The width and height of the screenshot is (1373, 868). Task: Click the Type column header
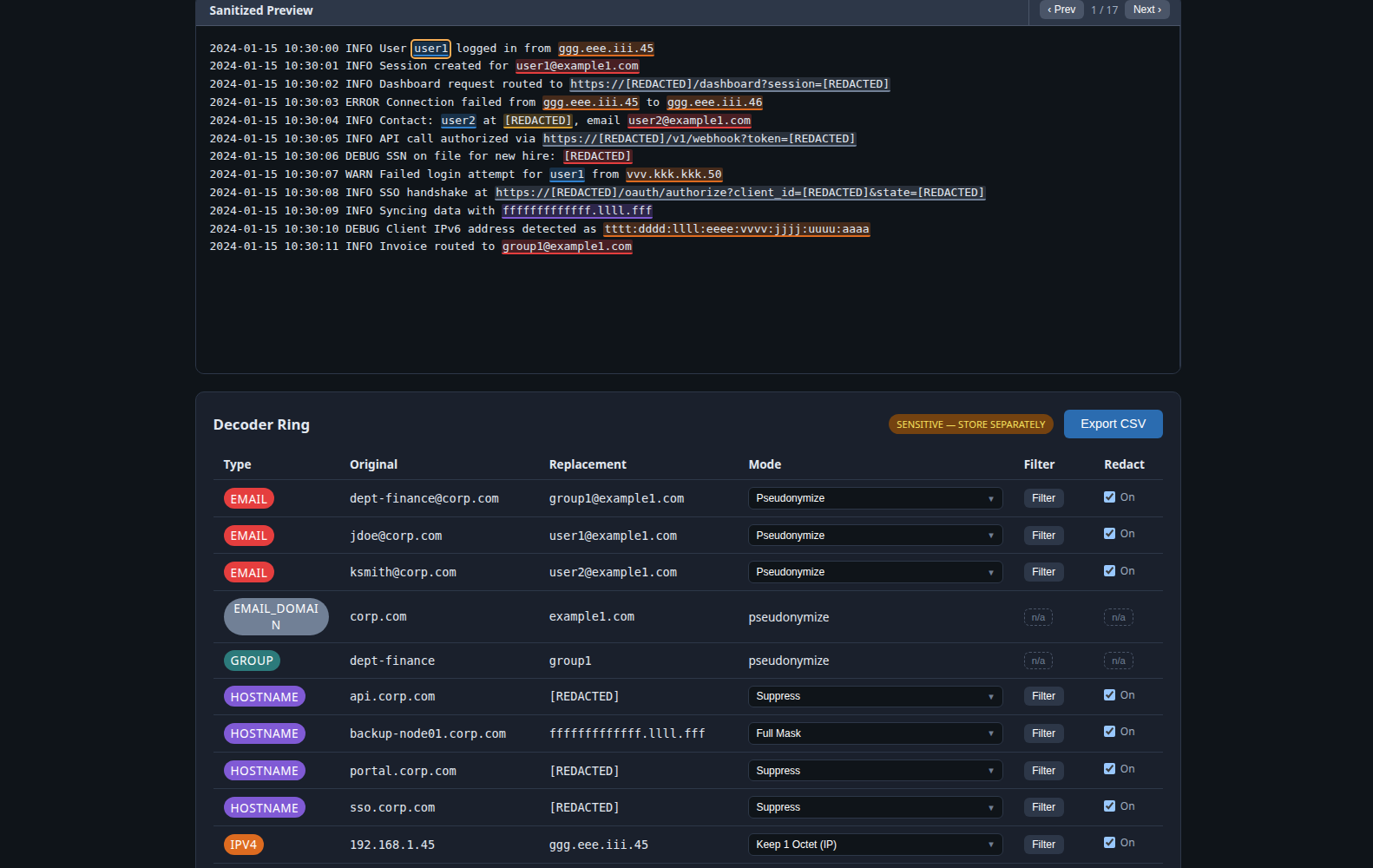pos(237,464)
